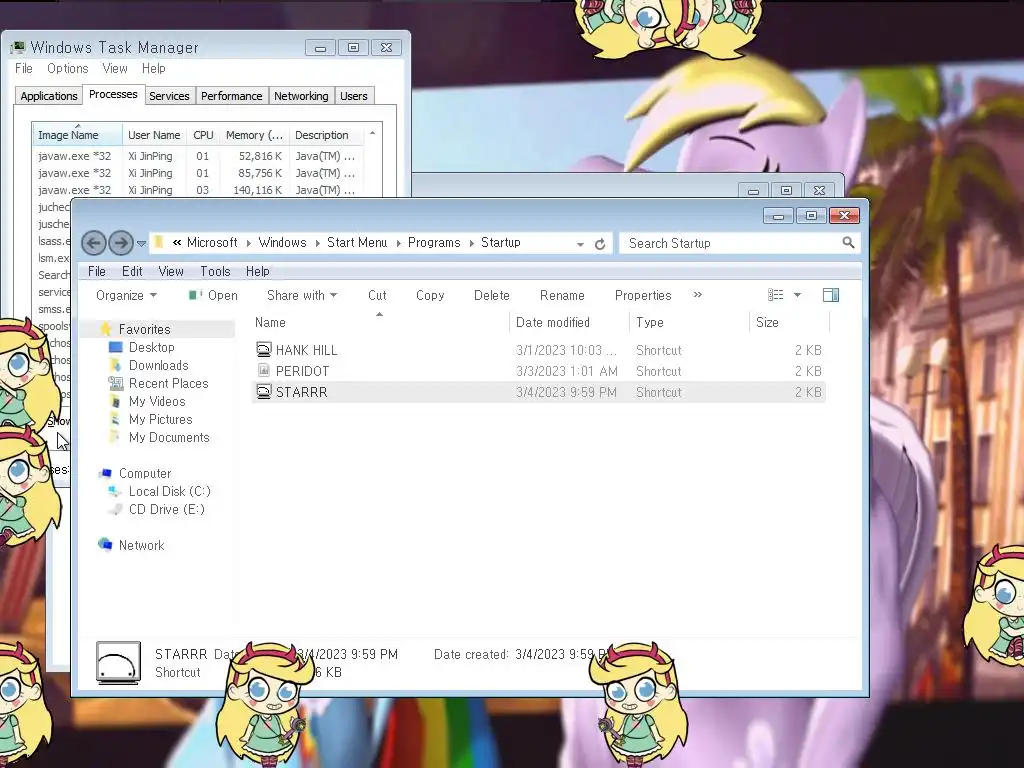The width and height of the screenshot is (1024, 768).
Task: Show more toolbar commands chevron
Action: tap(697, 295)
